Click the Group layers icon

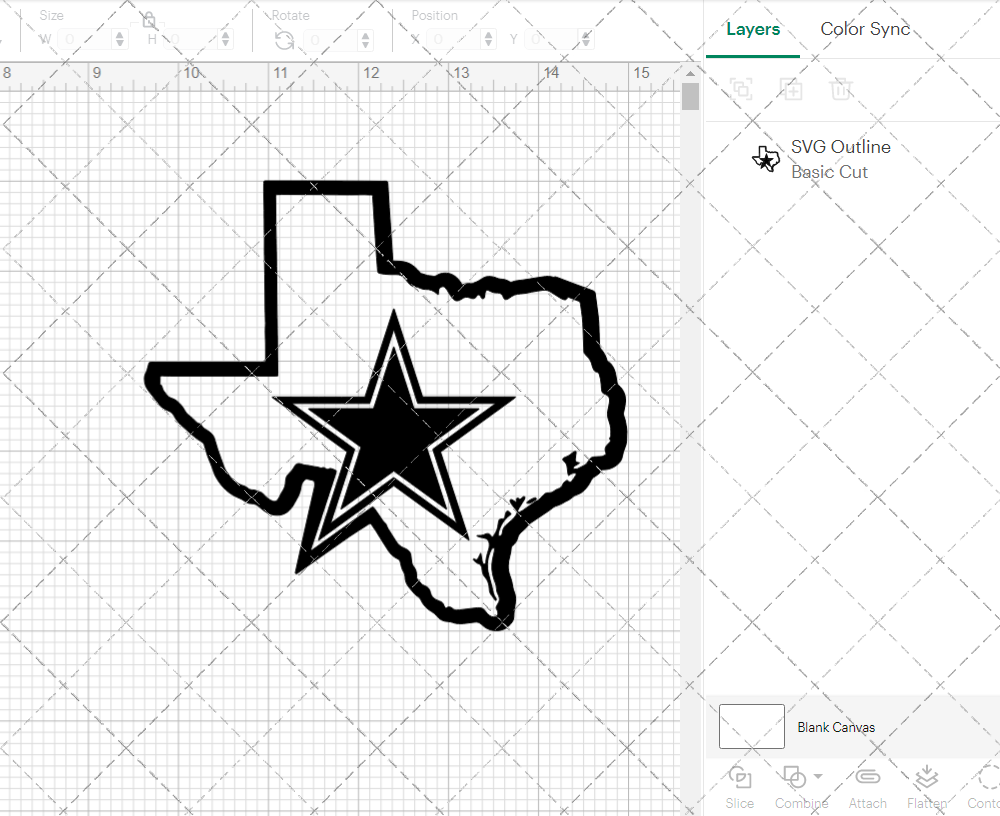pyautogui.click(x=741, y=89)
